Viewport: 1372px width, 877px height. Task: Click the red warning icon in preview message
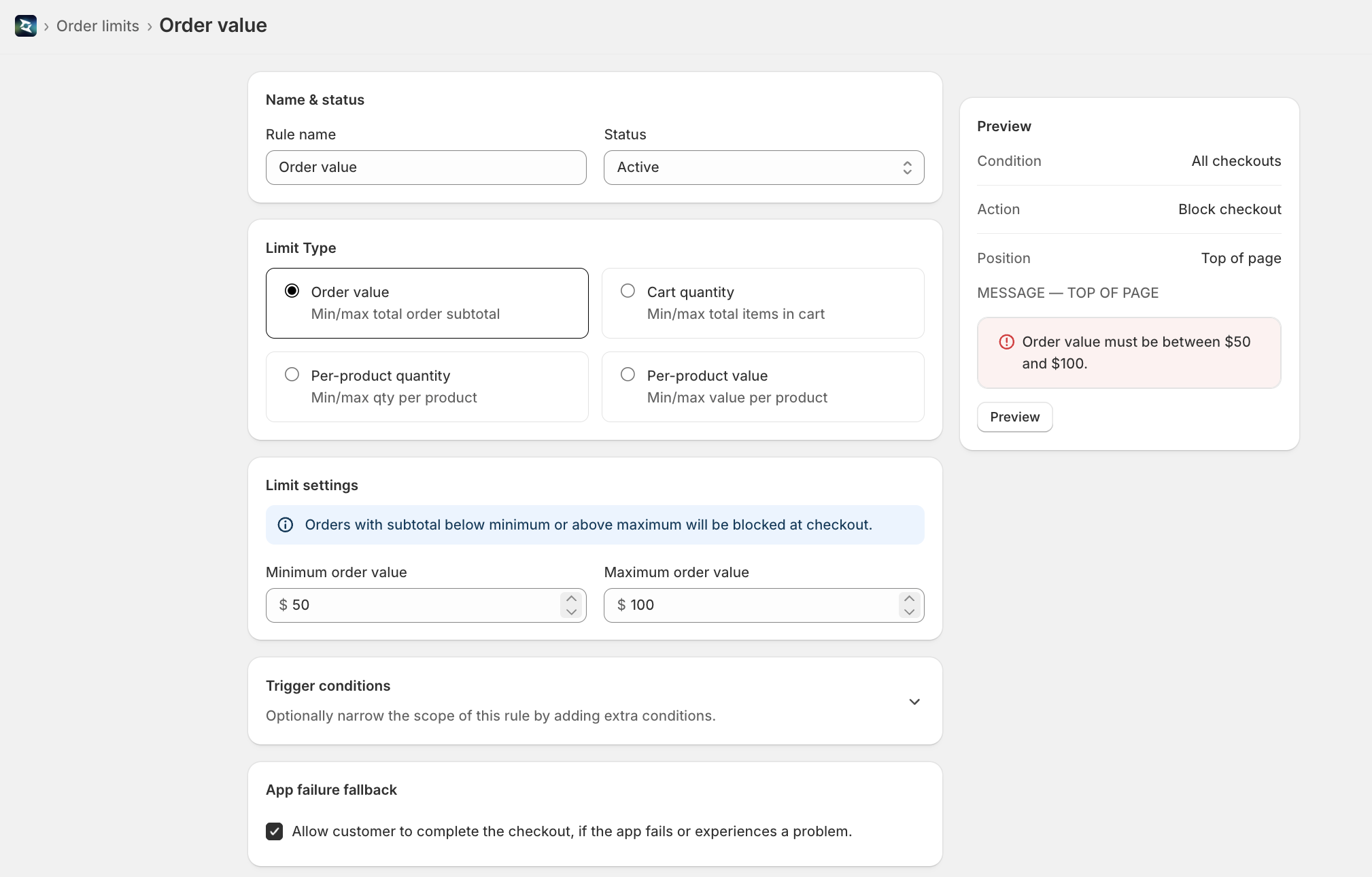click(x=1006, y=342)
